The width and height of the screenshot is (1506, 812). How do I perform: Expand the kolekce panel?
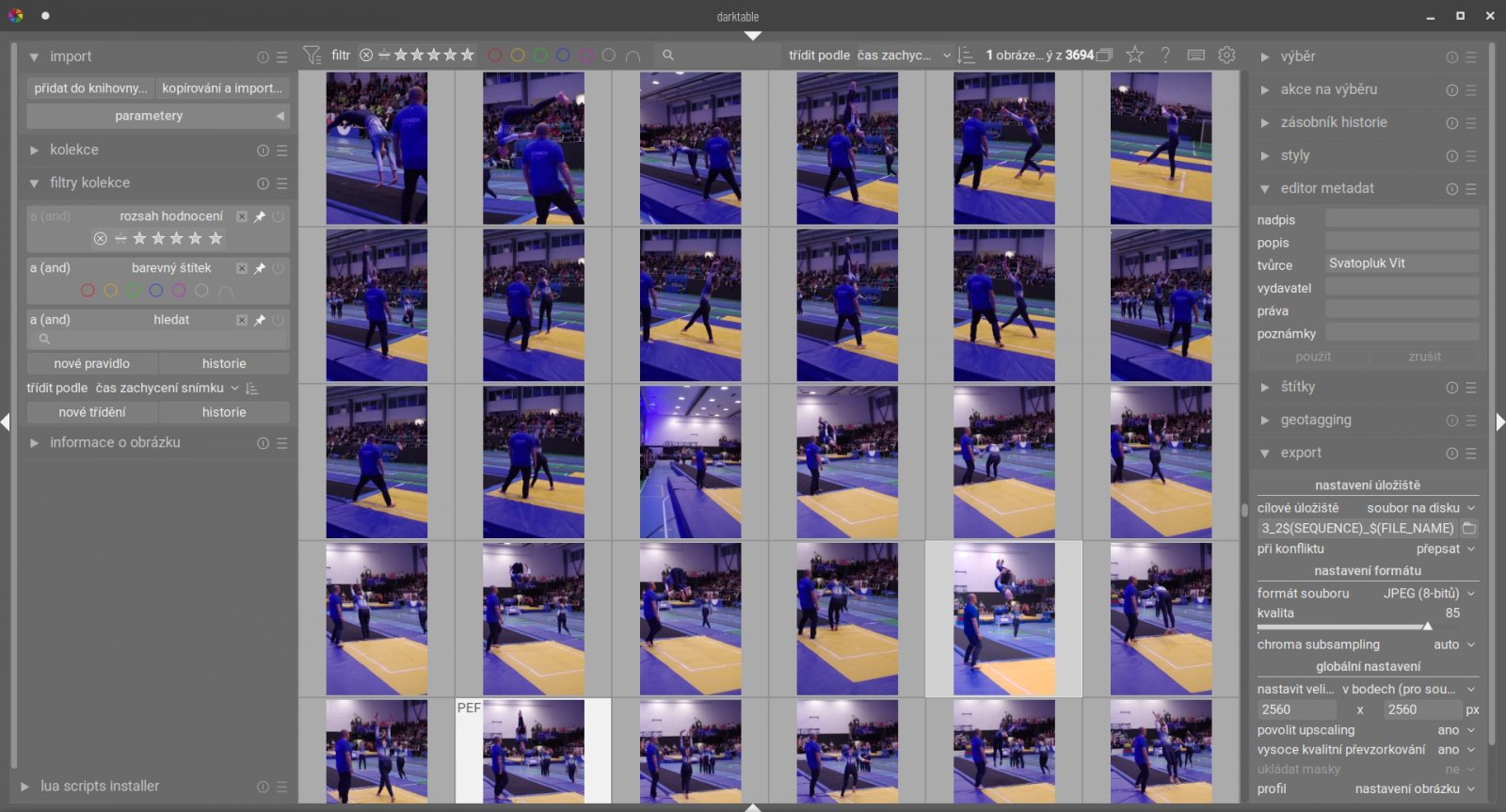34,151
